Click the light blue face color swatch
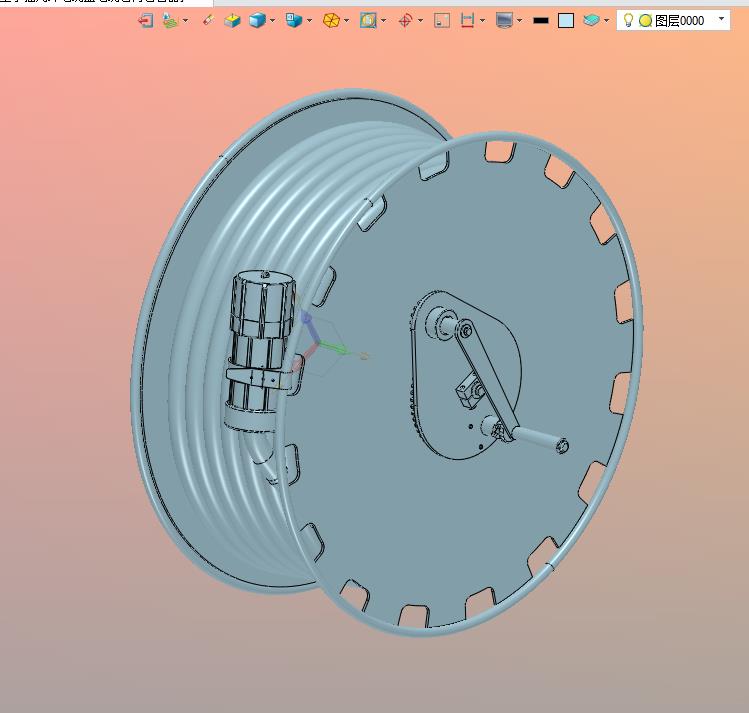Screen dimensions: 749x713 pos(566,21)
